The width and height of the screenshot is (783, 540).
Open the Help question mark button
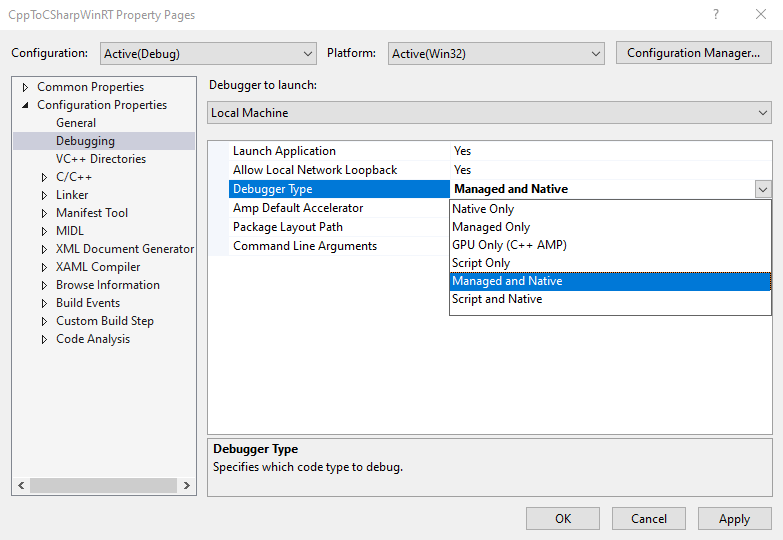click(x=715, y=15)
